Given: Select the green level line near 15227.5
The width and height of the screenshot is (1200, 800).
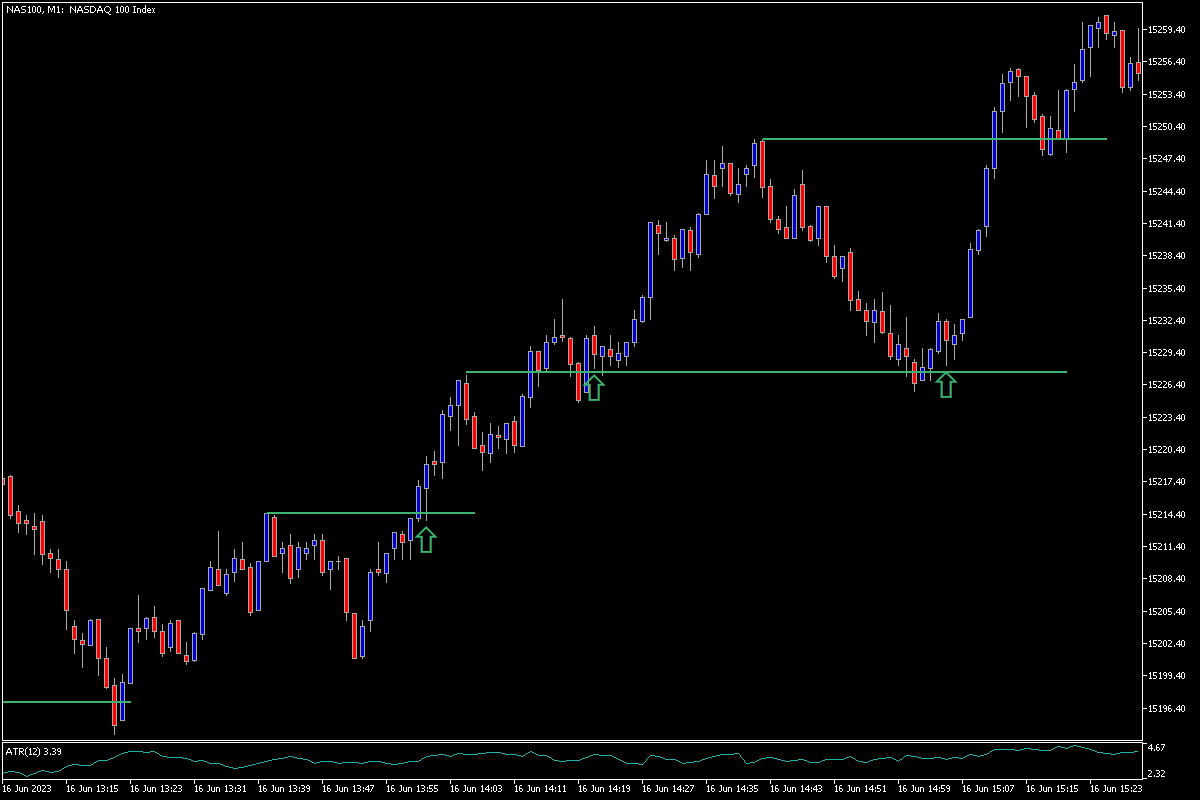Looking at the screenshot, I should click(x=766, y=372).
